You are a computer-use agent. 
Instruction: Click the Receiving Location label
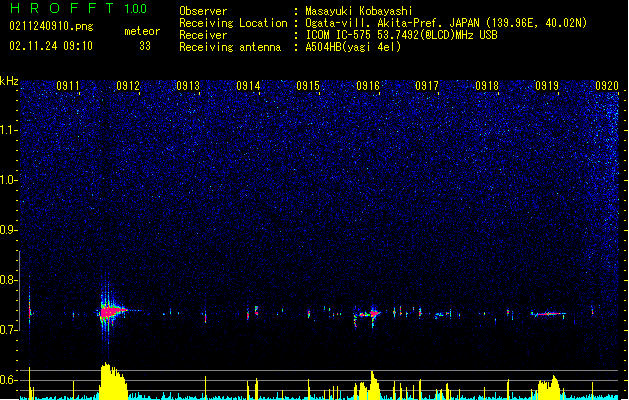(233, 23)
